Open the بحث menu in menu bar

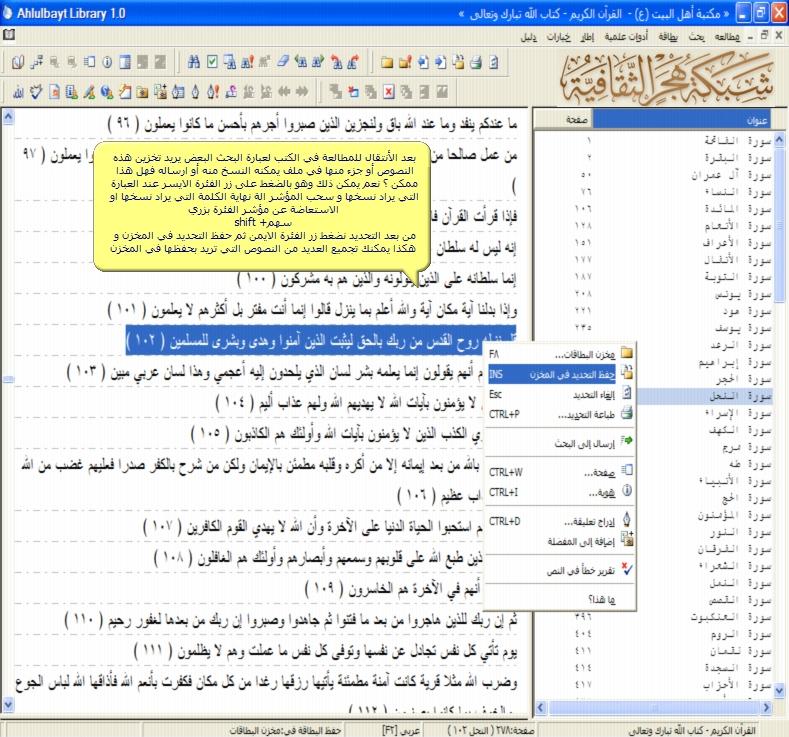click(x=696, y=37)
